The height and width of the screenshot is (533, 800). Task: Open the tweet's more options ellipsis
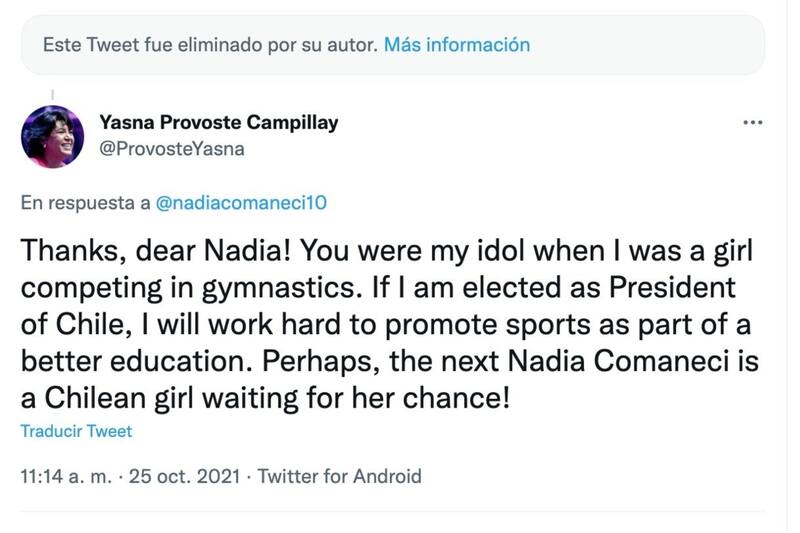tap(753, 123)
